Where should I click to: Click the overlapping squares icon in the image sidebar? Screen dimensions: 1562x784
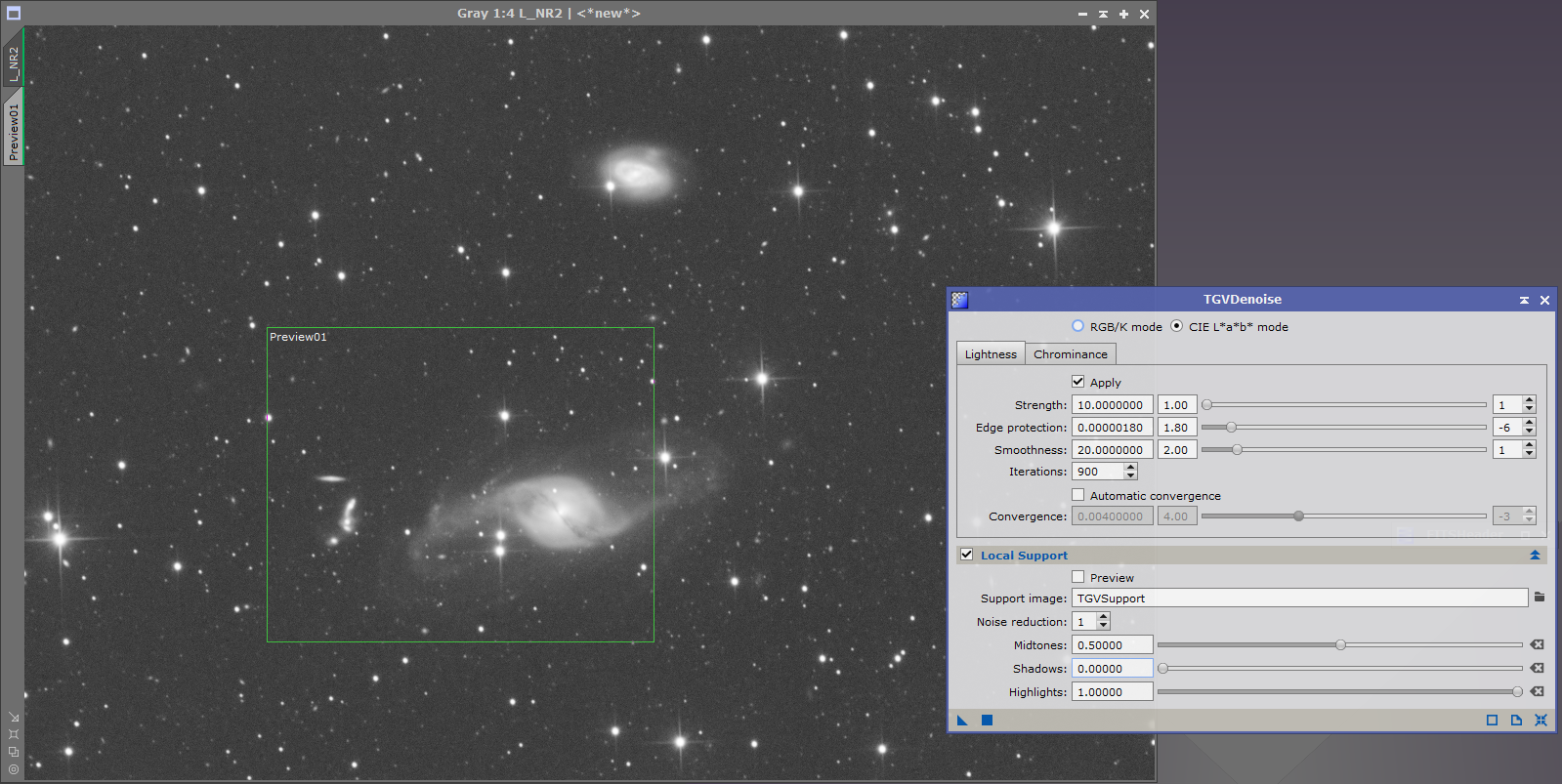pos(14,752)
